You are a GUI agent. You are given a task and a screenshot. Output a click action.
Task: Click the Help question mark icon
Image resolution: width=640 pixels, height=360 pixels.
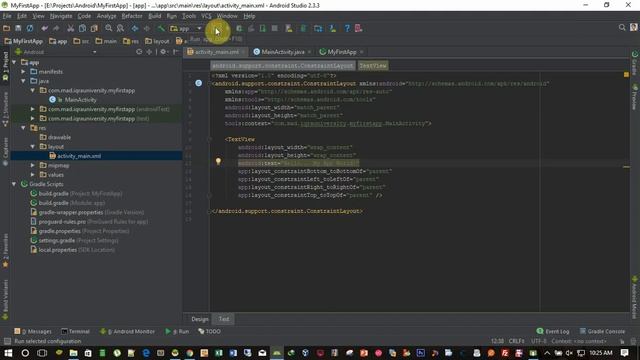[x=347, y=28]
